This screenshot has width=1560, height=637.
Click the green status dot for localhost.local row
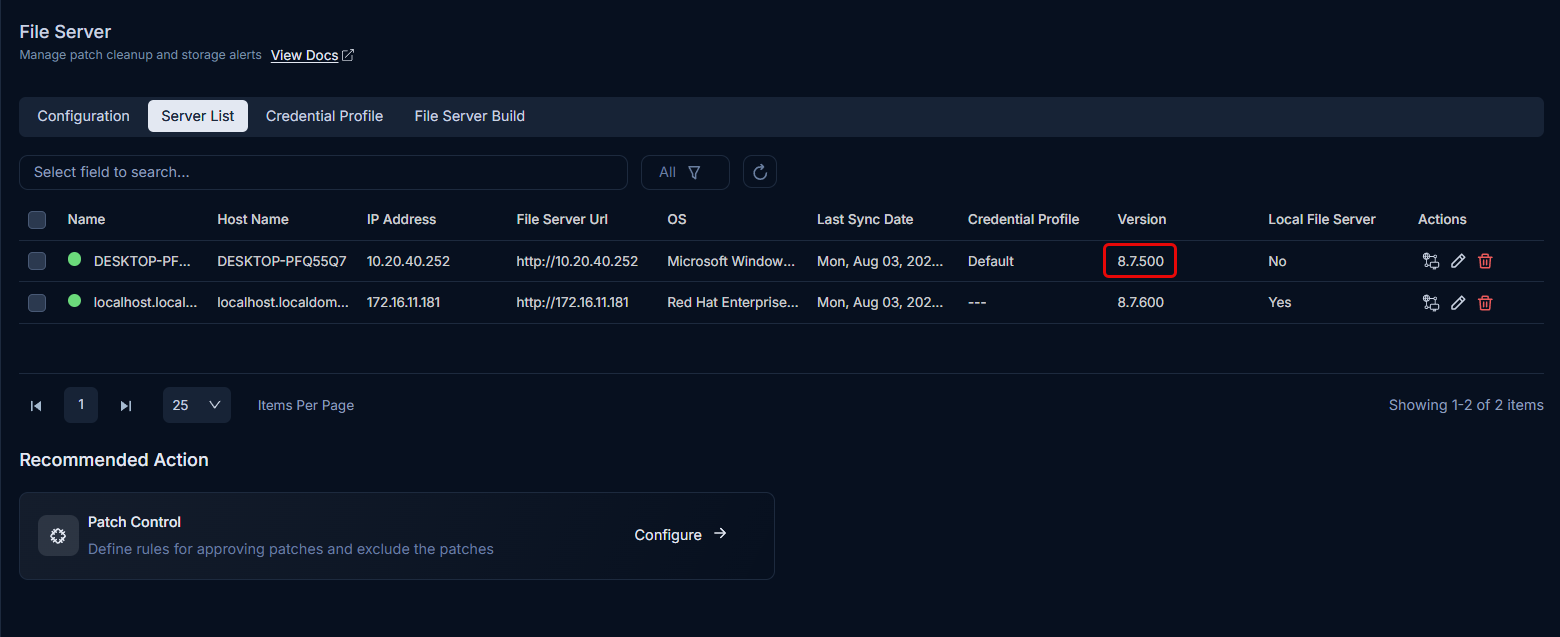[x=74, y=301]
